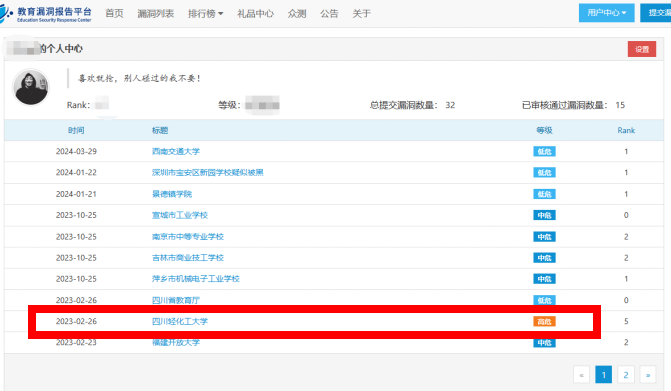Open the 宣城市工业学校 report link
This screenshot has height=391, width=671.
tap(180, 215)
